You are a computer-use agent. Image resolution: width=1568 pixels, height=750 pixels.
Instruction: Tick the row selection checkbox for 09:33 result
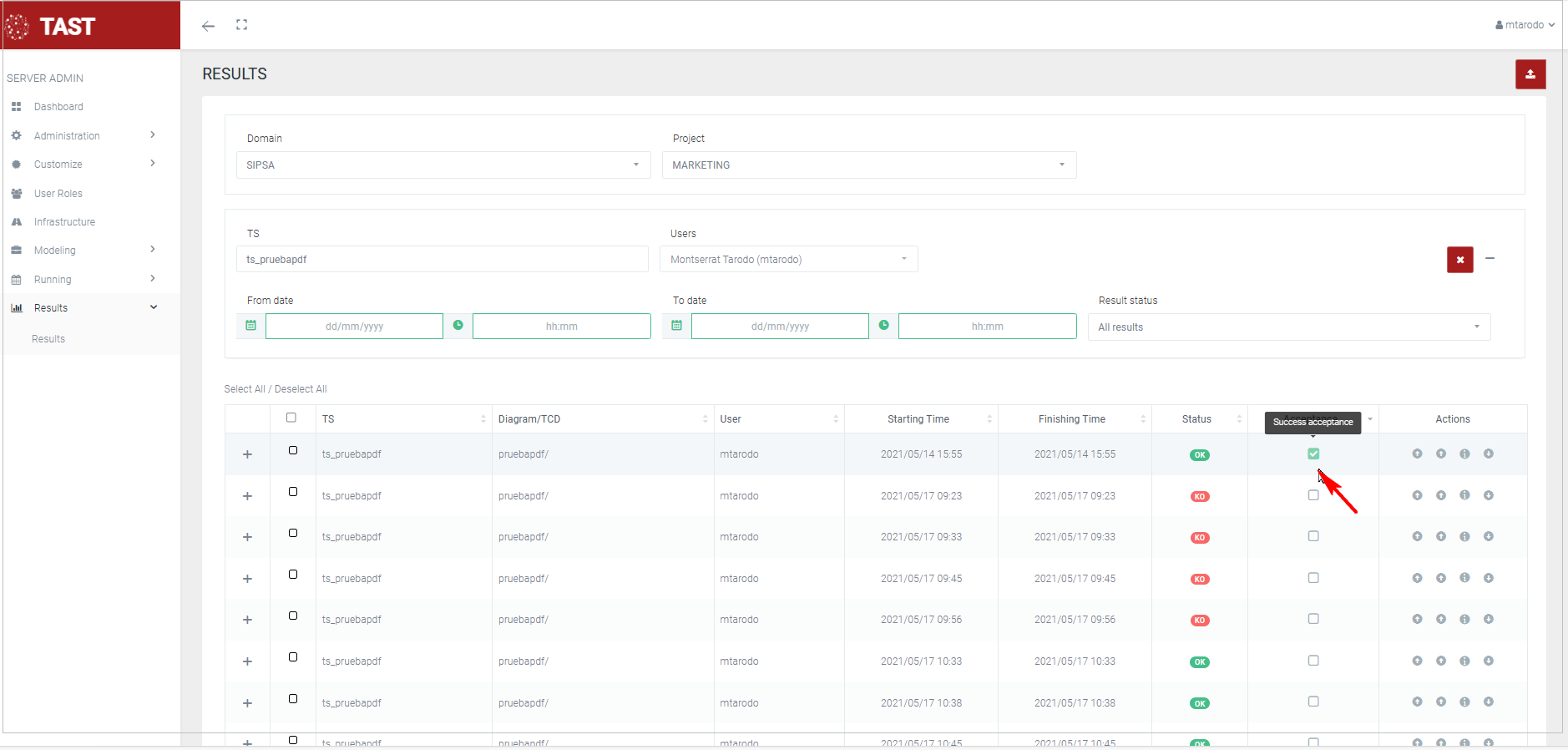(x=293, y=533)
